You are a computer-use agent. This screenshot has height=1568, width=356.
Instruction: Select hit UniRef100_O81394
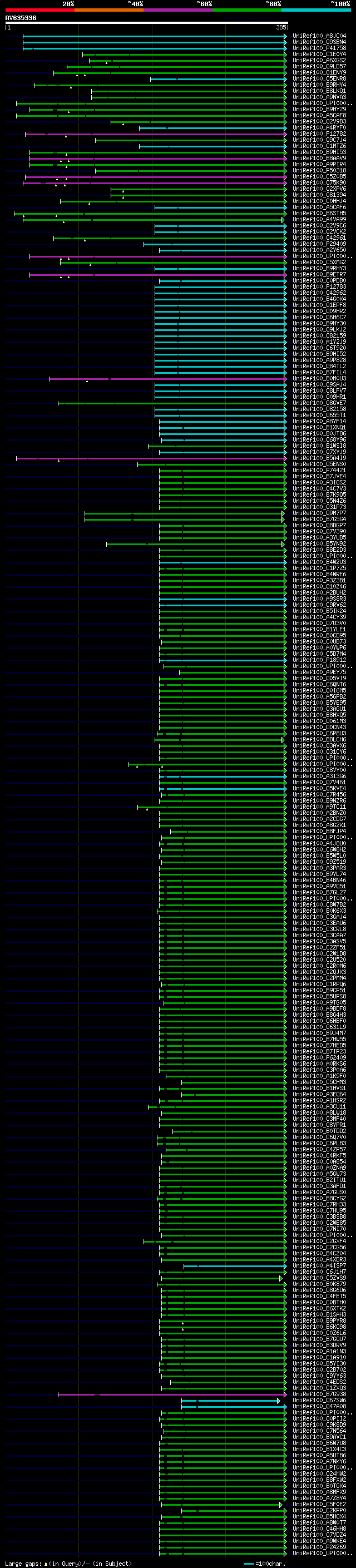(319, 195)
